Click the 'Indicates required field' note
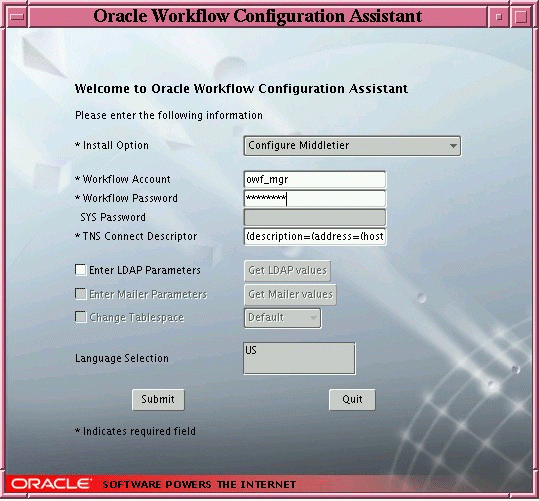The height and width of the screenshot is (501, 539). 135,431
